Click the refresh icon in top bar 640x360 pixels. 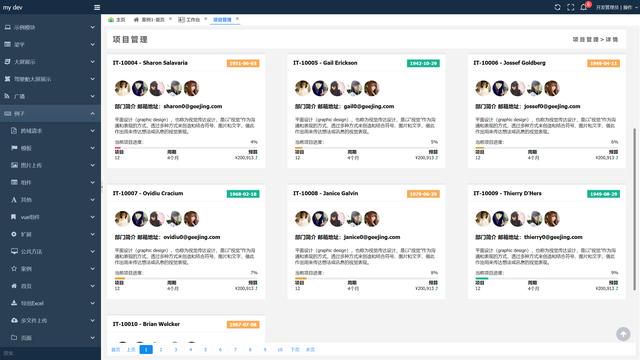pyautogui.click(x=557, y=7)
